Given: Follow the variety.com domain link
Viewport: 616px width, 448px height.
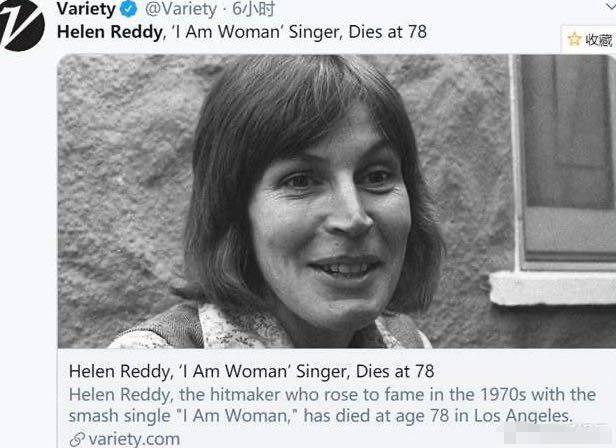Looking at the screenshot, I should tap(134, 439).
